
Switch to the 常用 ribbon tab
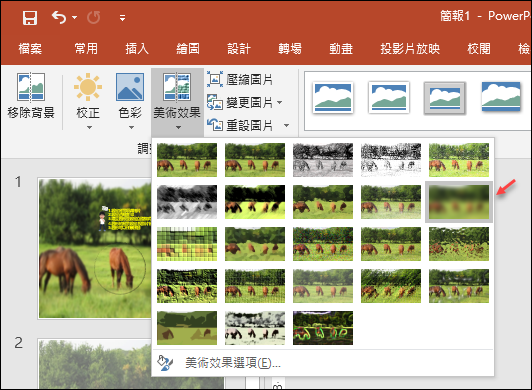[86, 49]
